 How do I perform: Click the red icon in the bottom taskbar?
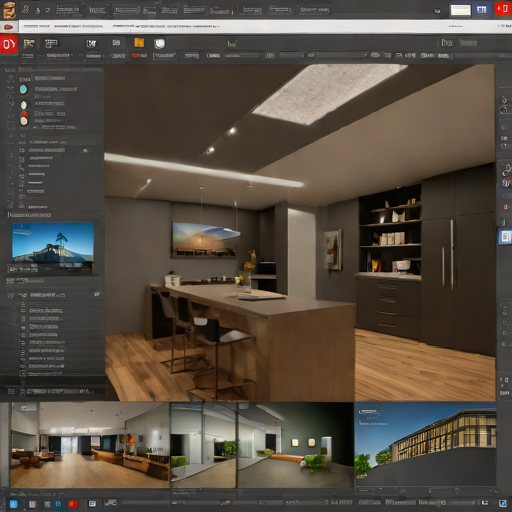73,504
